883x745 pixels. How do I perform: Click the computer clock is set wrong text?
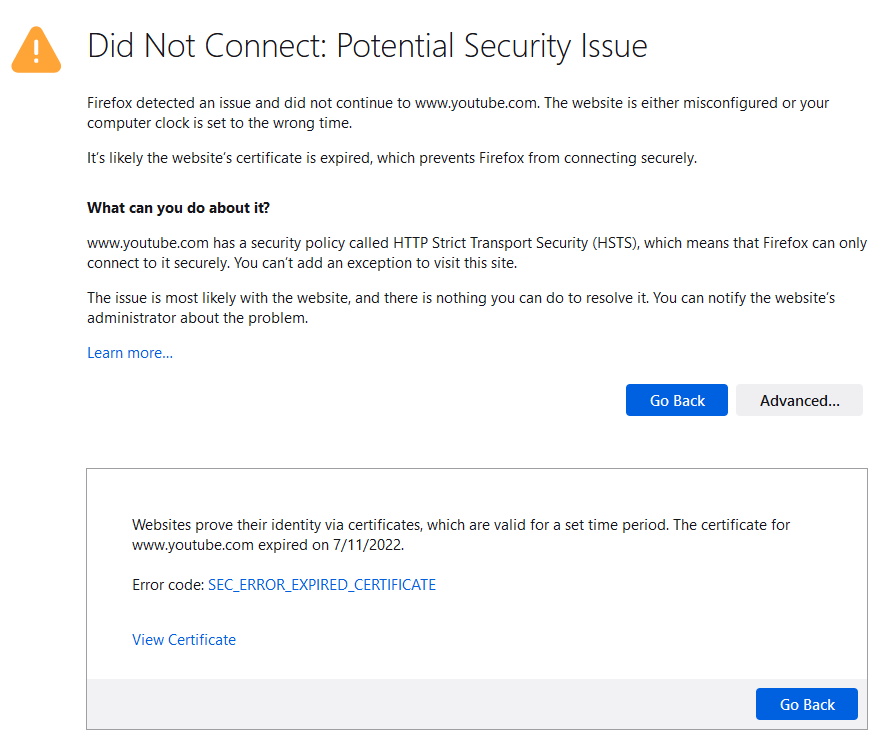click(x=219, y=123)
